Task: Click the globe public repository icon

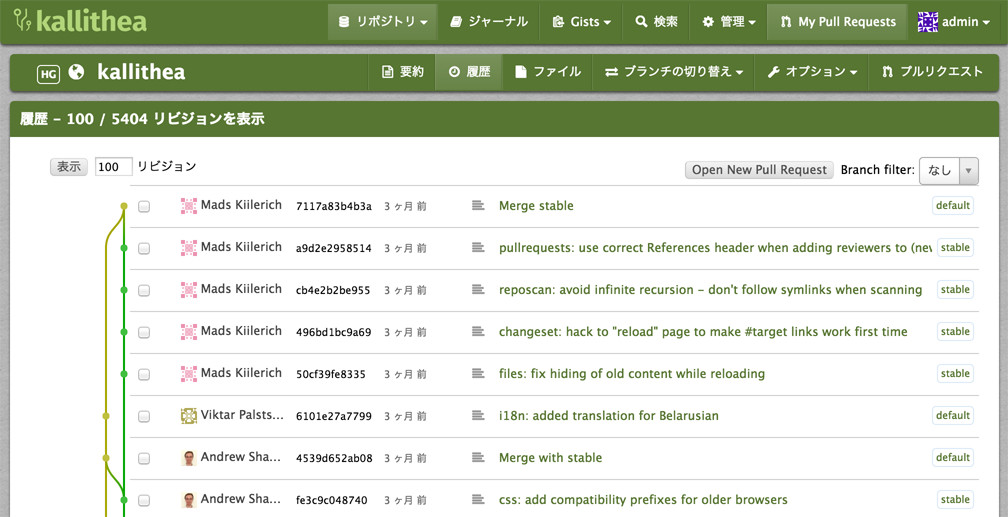Action: pyautogui.click(x=76, y=72)
